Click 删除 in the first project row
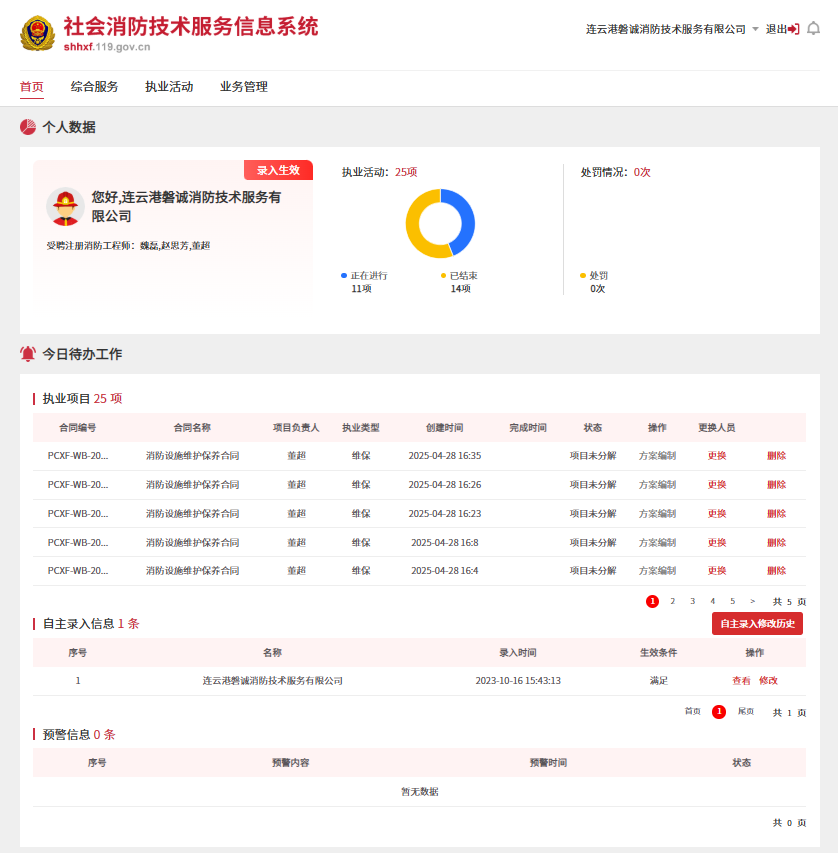838x853 pixels. pos(776,456)
